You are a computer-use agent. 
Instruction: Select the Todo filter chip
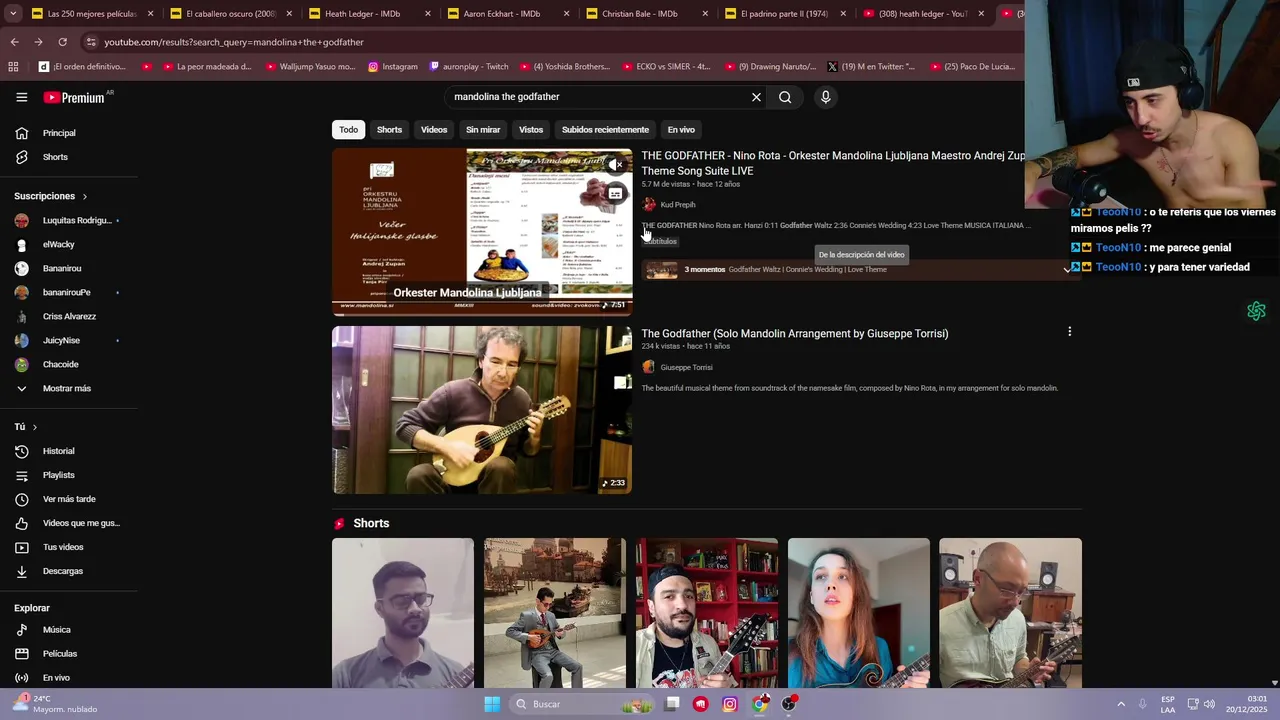click(x=348, y=130)
